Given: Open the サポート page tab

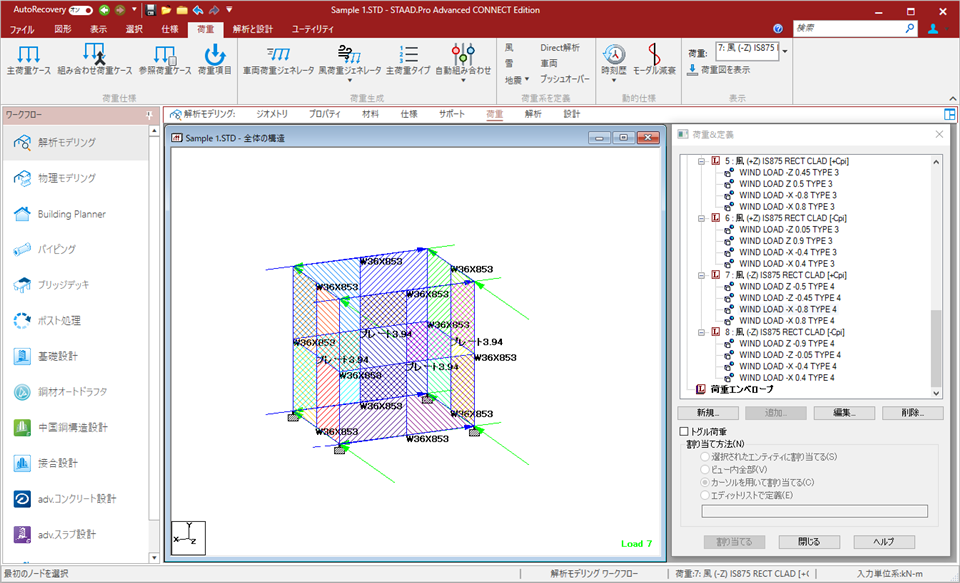Looking at the screenshot, I should tap(452, 115).
